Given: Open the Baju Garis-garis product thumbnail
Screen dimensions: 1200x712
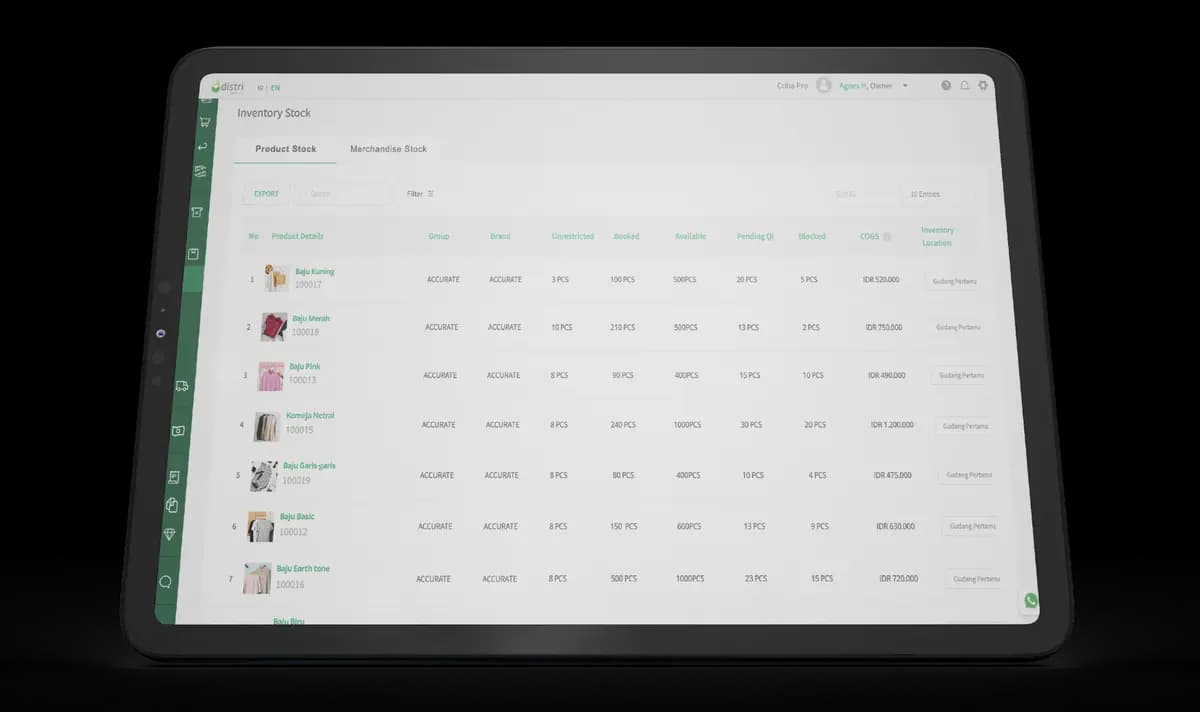Looking at the screenshot, I should click(264, 476).
